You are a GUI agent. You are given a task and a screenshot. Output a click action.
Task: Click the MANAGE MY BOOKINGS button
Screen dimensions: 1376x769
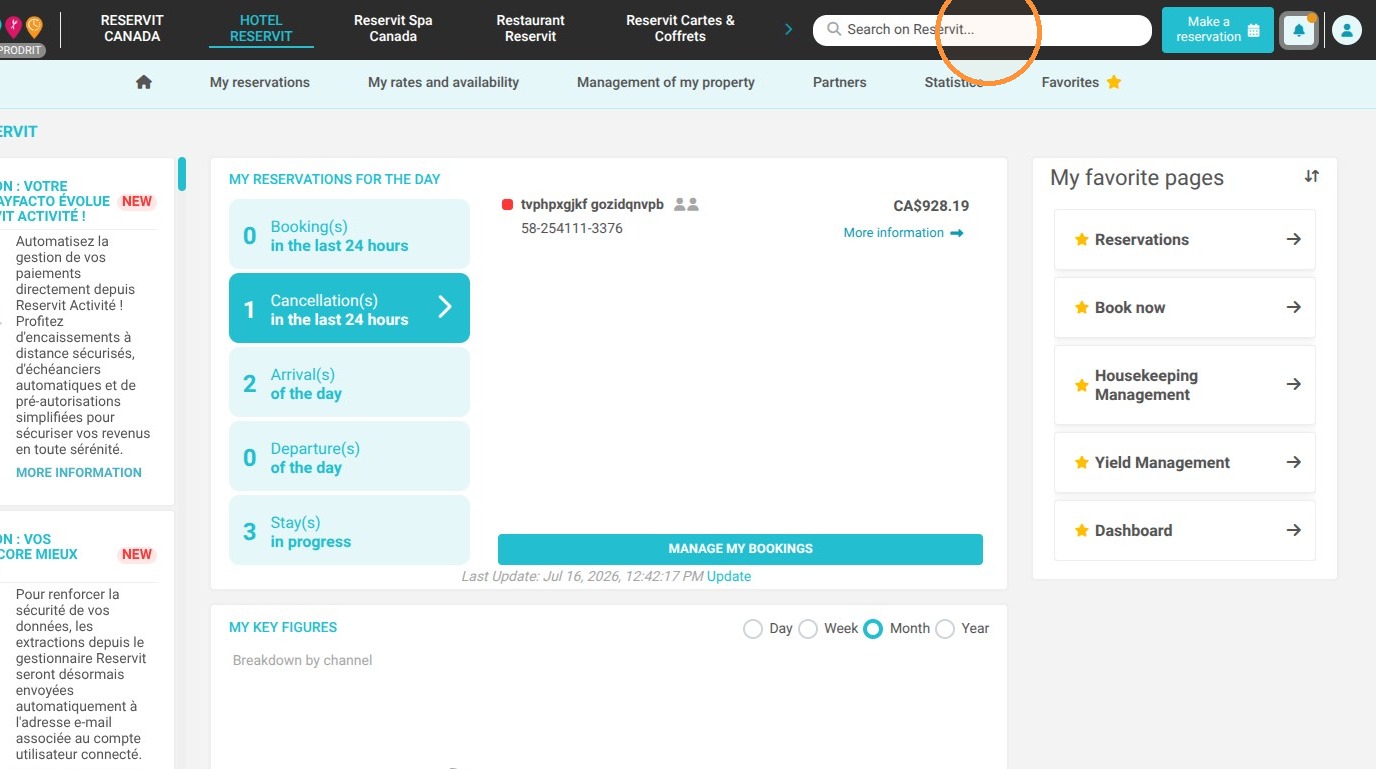pyautogui.click(x=740, y=549)
